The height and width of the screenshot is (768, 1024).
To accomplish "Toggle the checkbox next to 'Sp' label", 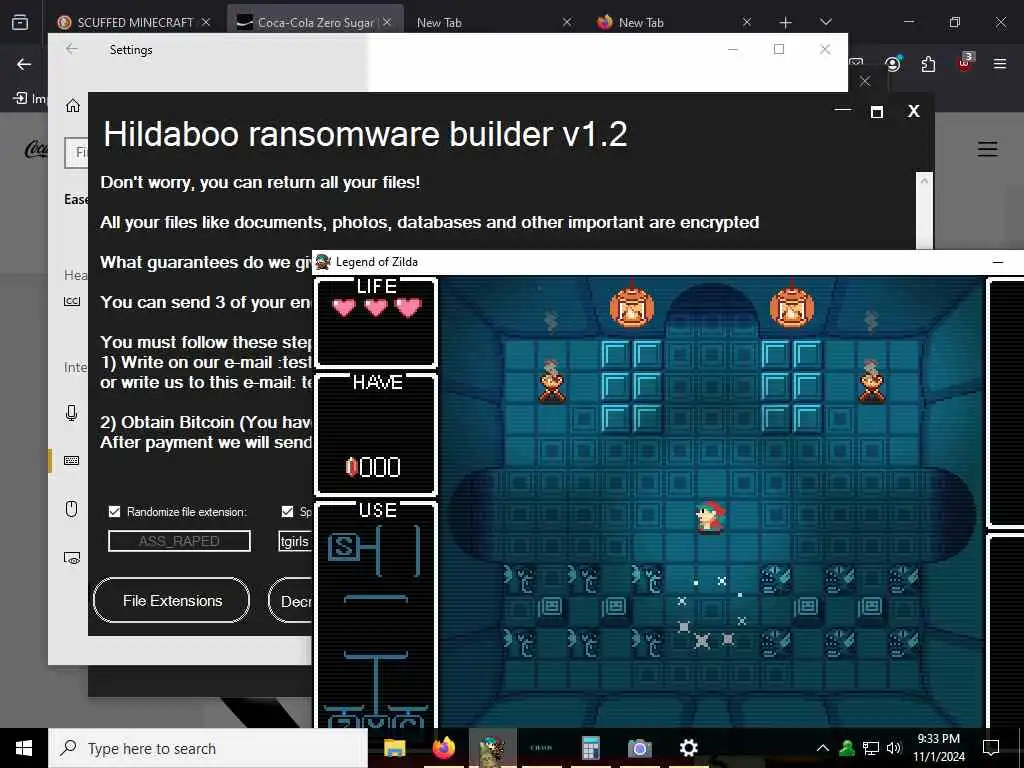I will click(287, 511).
